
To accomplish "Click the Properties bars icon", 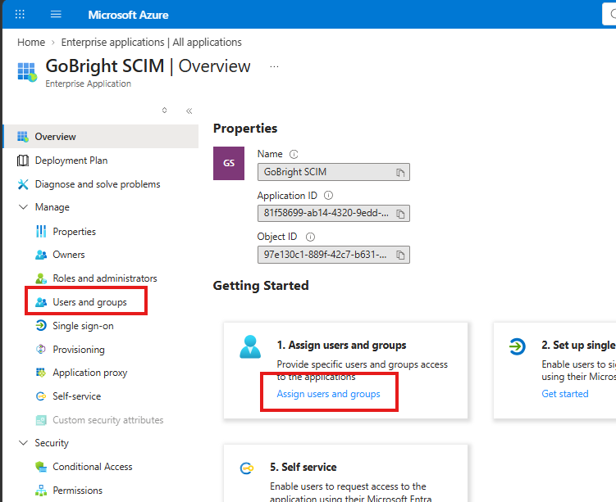I will pos(41,231).
